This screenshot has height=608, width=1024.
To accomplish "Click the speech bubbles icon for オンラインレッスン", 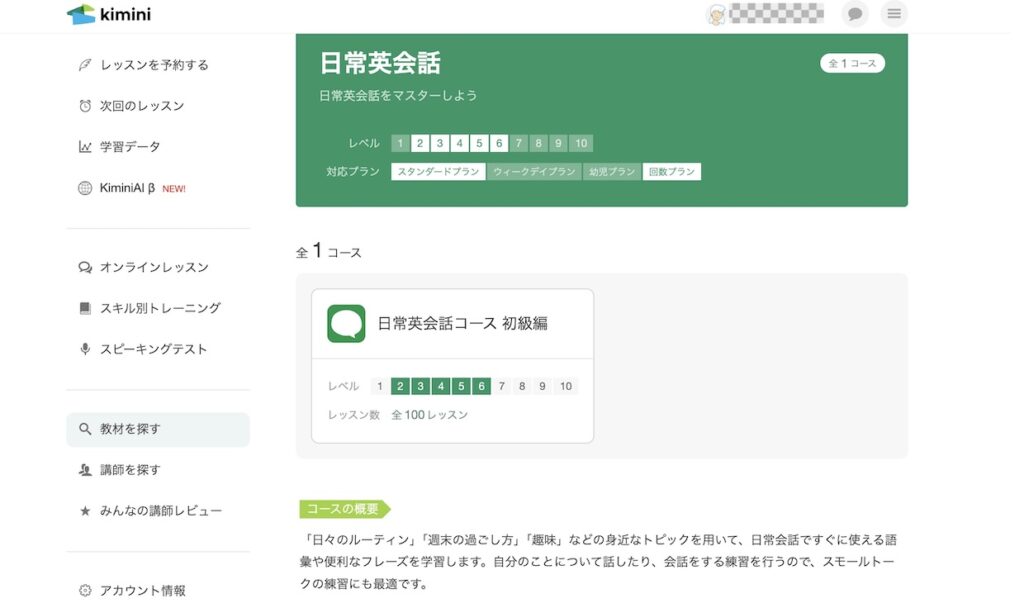I will [85, 267].
